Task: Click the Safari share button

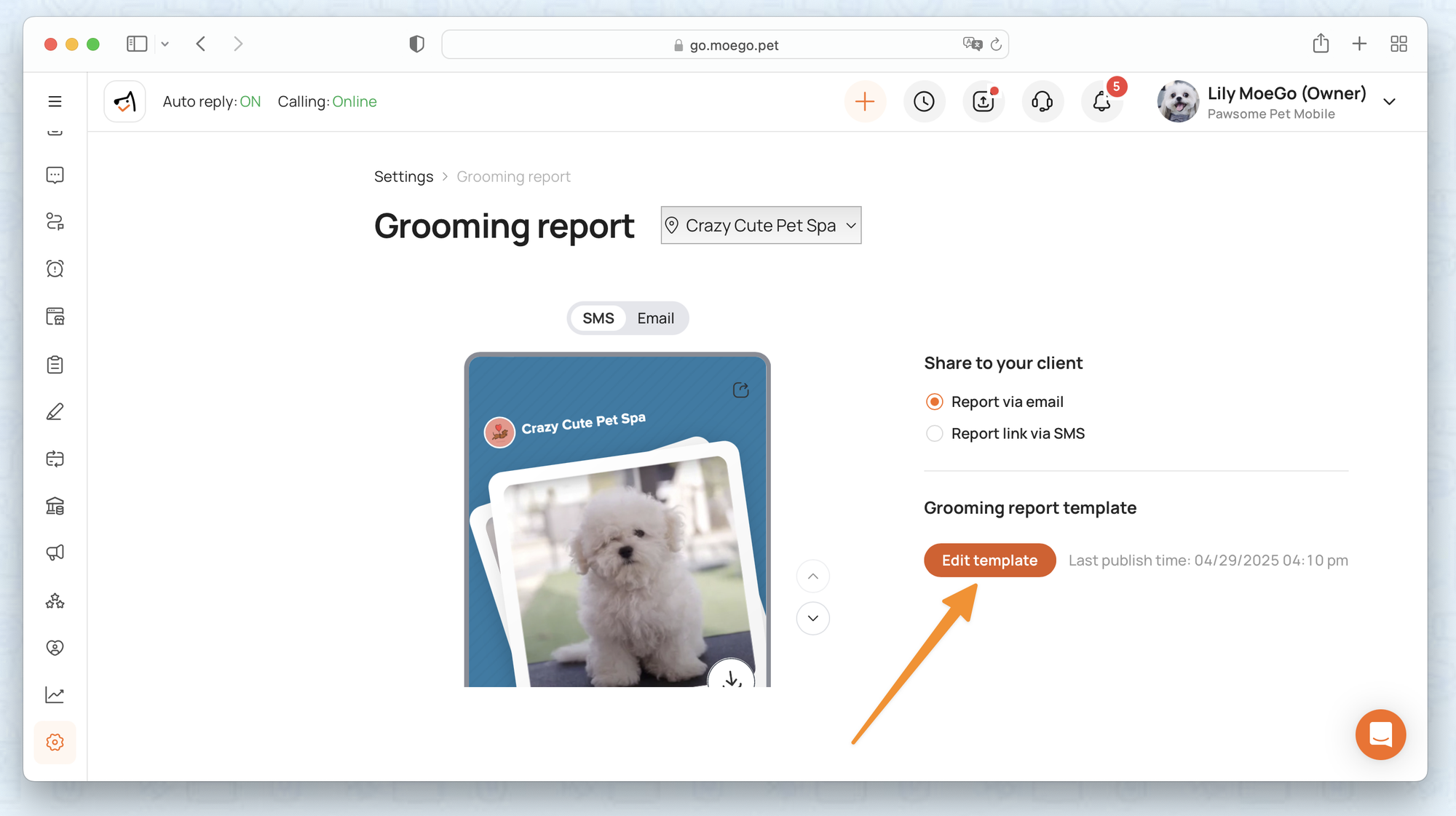Action: pos(1321,44)
